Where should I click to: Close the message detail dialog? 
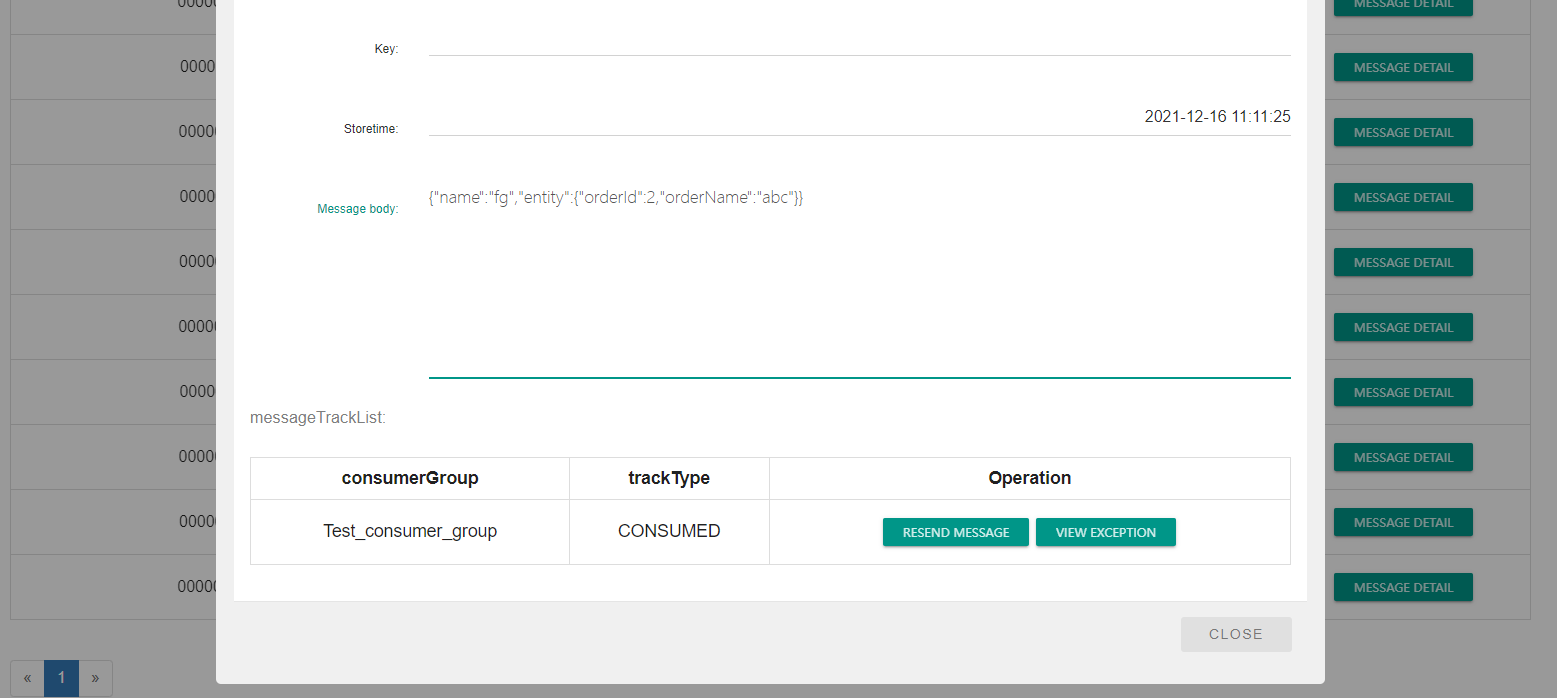tap(1235, 634)
